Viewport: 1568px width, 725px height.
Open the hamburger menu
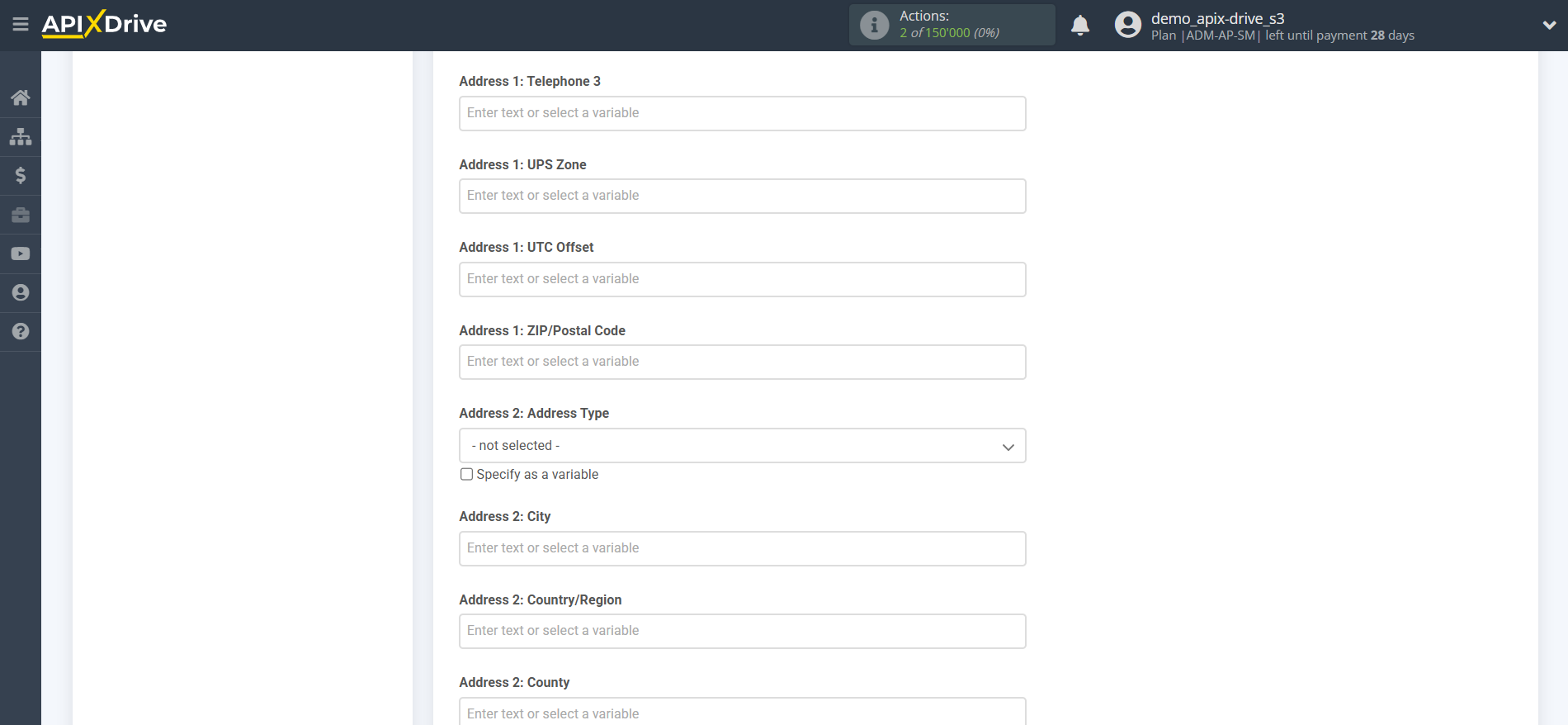[21, 25]
